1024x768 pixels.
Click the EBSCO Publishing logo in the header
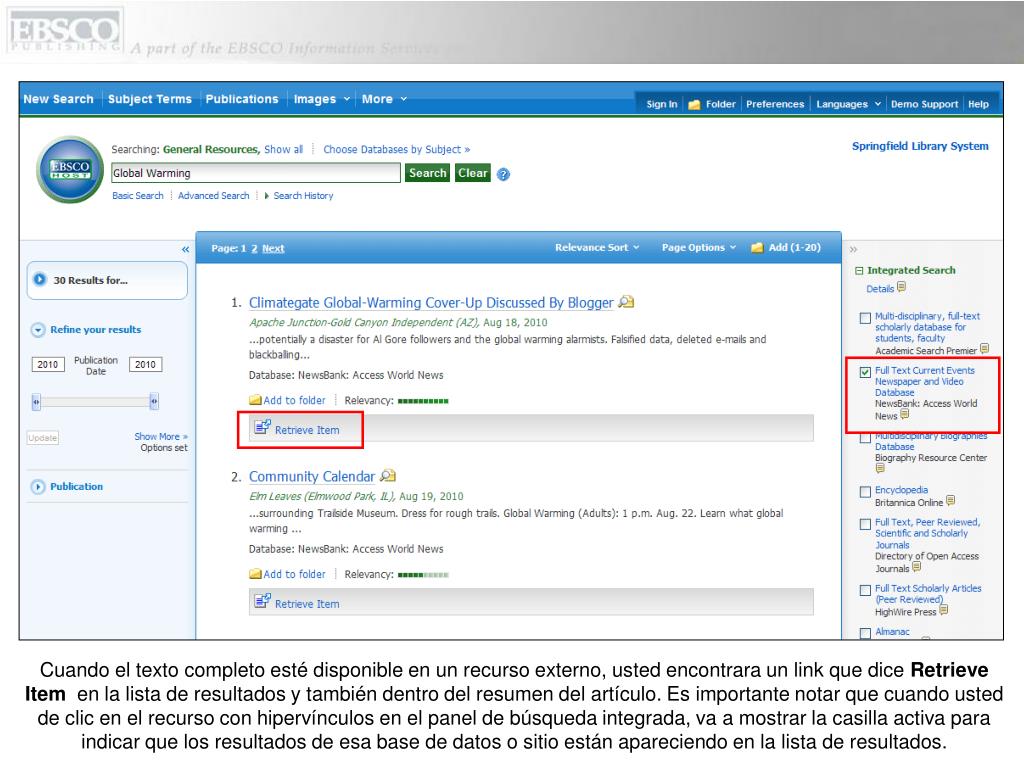[x=65, y=31]
